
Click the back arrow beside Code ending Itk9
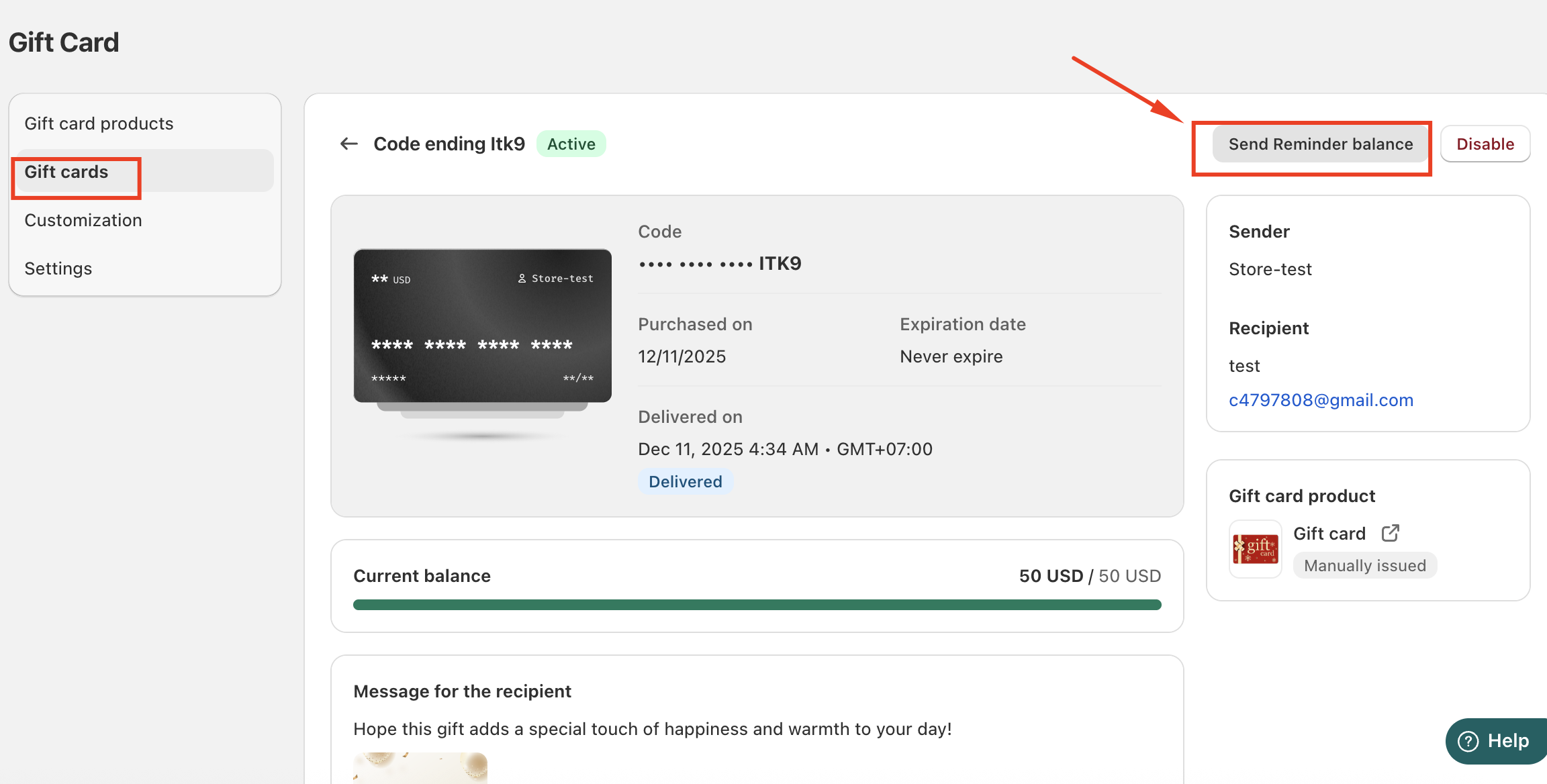coord(348,144)
